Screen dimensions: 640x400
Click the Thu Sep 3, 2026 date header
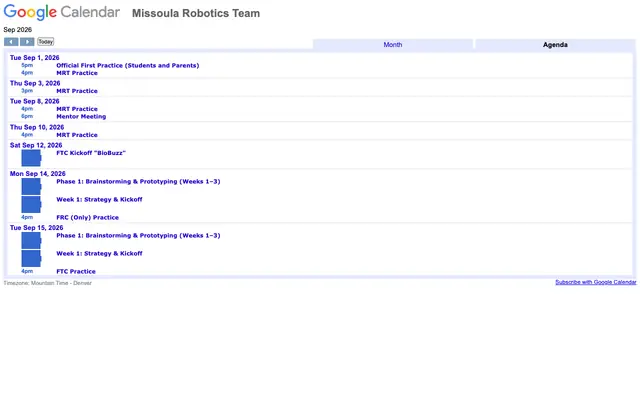[35, 83]
